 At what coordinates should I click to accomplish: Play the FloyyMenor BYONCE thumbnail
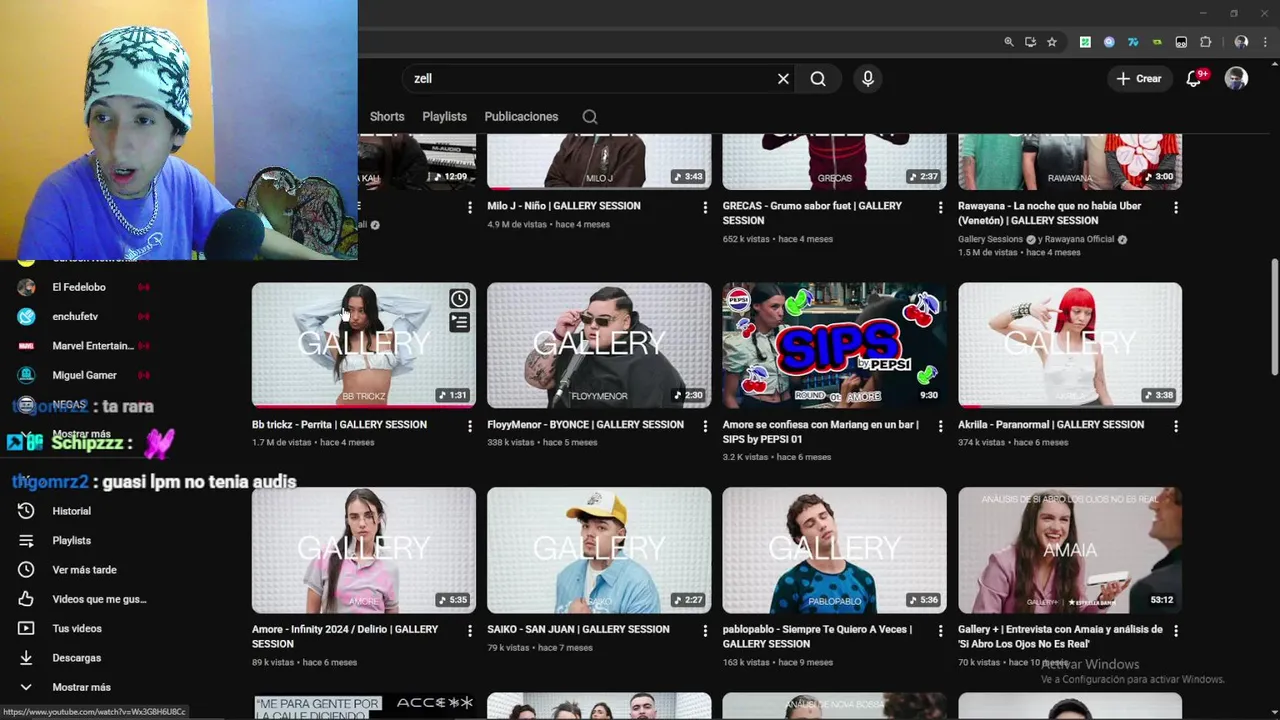click(599, 345)
